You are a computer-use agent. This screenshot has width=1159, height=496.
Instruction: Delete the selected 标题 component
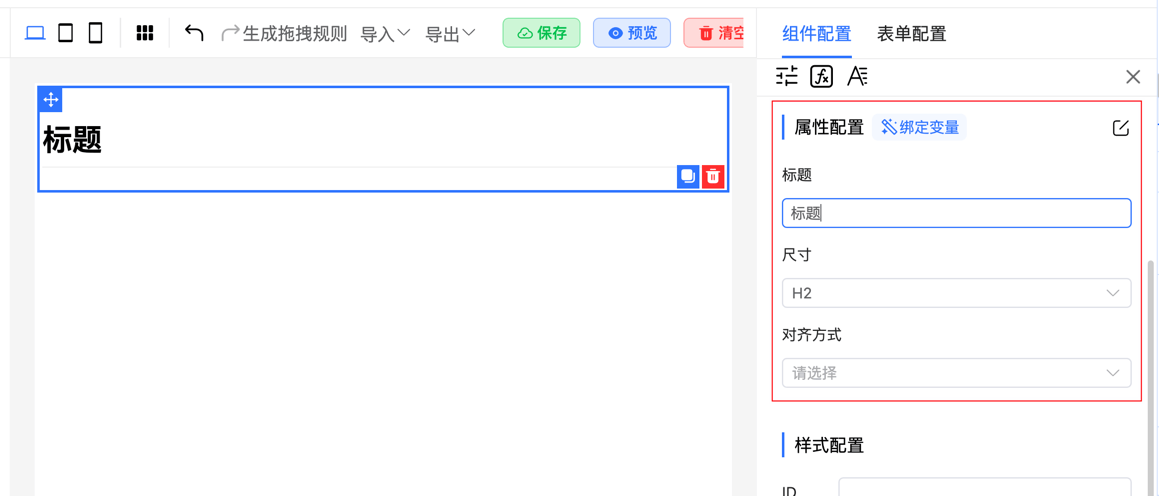(x=713, y=176)
